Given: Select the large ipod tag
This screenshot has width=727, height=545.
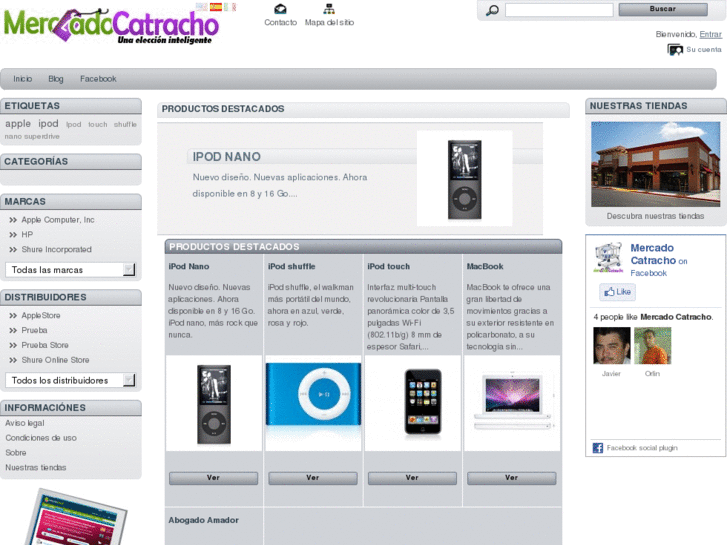Looking at the screenshot, I should click(48, 124).
